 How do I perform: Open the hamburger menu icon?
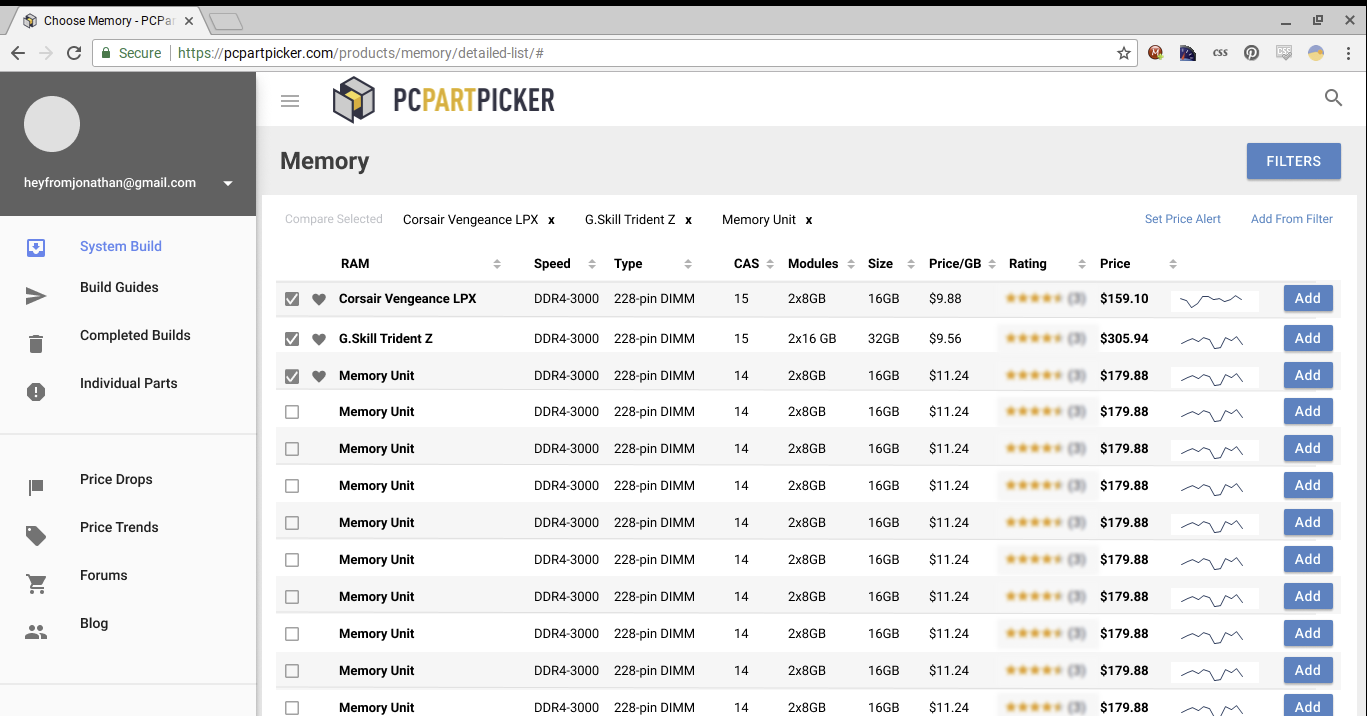pyautogui.click(x=290, y=101)
